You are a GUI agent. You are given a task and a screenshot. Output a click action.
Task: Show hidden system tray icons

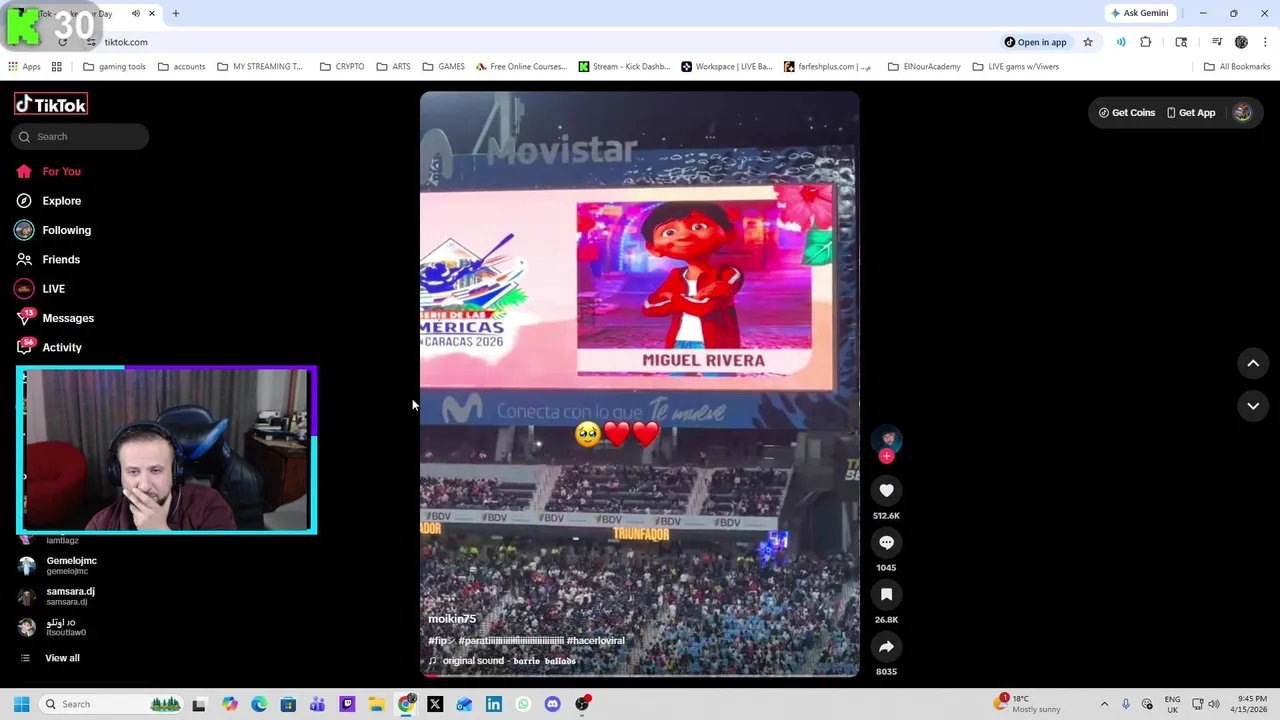pyautogui.click(x=1104, y=704)
